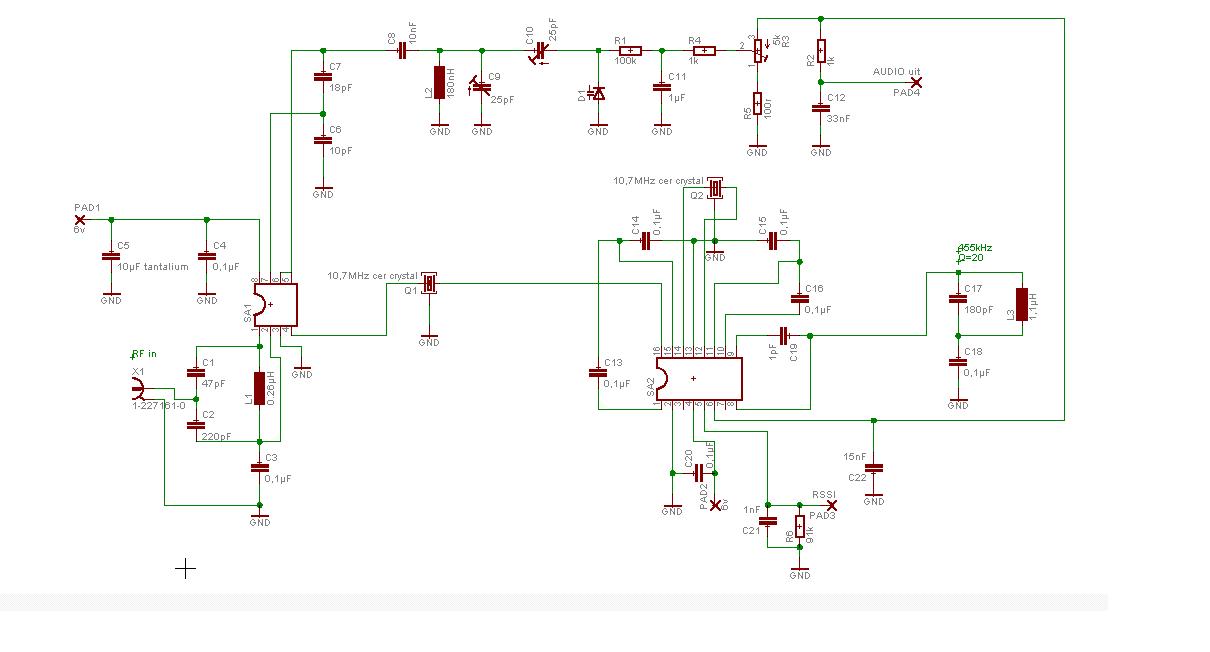Click the C22 15nF capacitor
This screenshot has height=652, width=1210.
click(x=874, y=467)
